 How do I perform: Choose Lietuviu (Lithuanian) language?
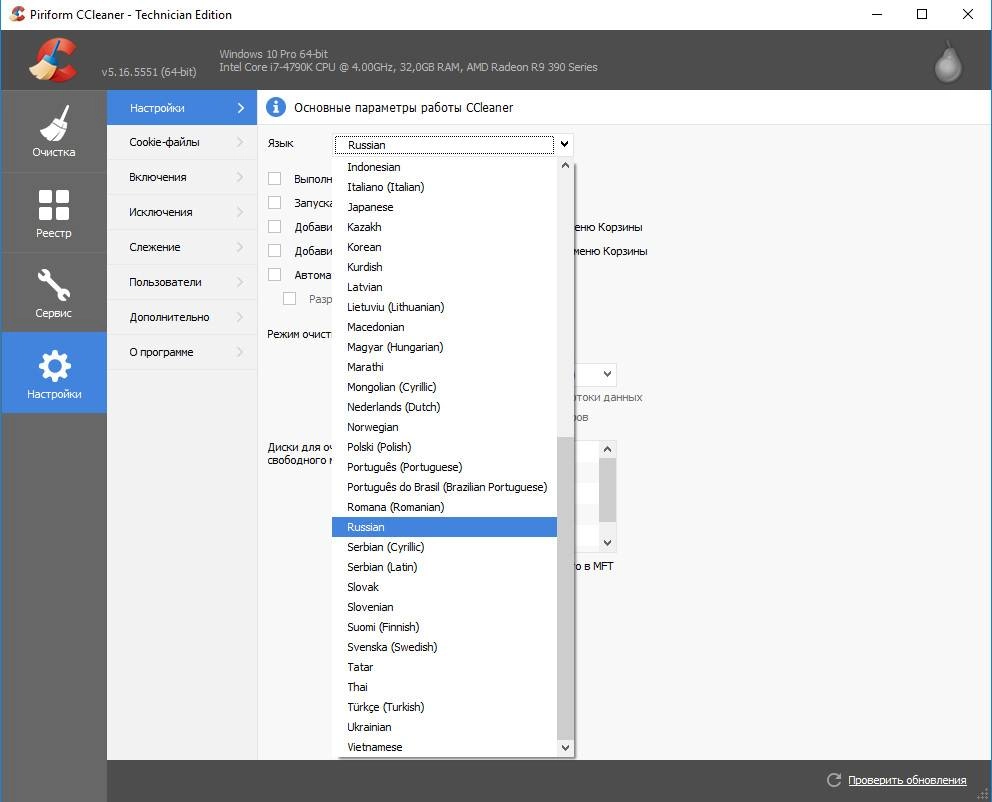444,307
